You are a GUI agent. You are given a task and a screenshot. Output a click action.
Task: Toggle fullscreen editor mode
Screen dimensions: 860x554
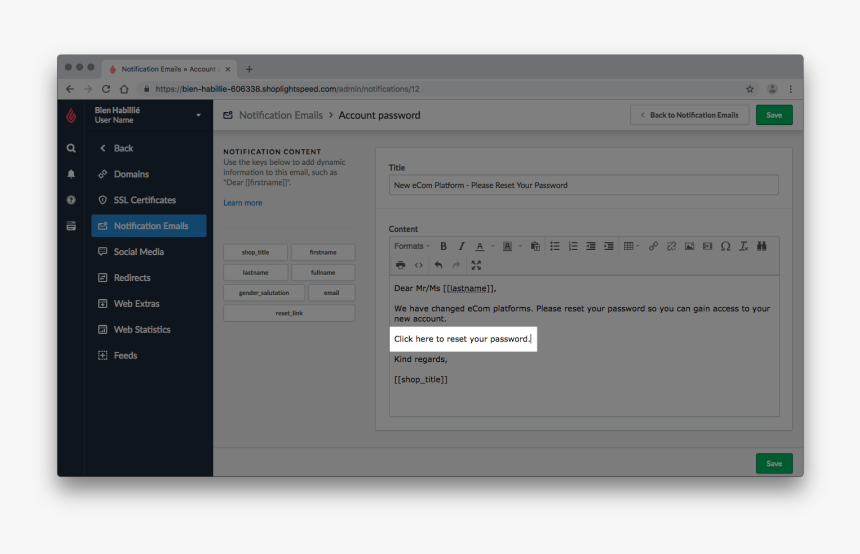click(476, 265)
